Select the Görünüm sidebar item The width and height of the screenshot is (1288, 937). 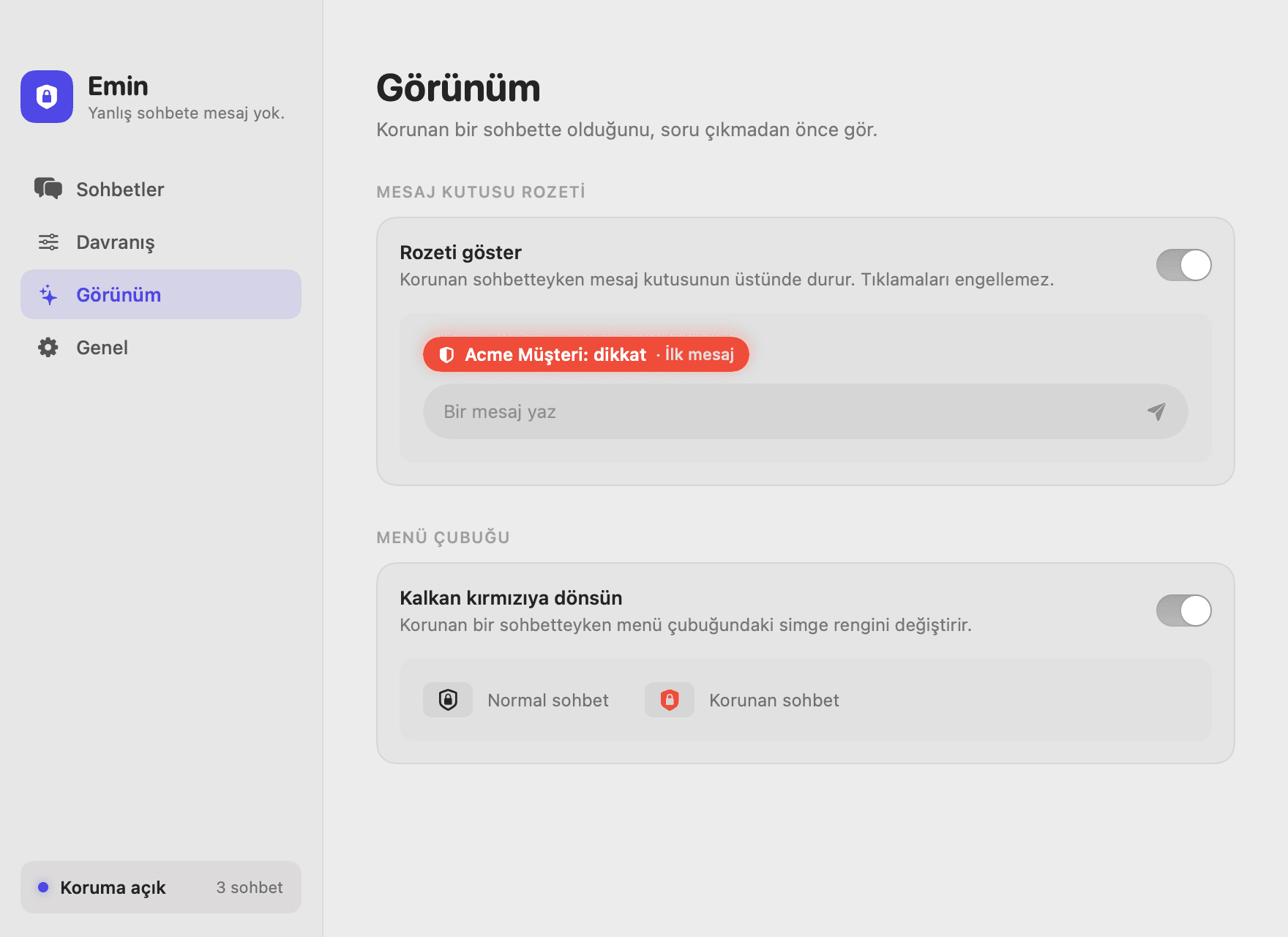click(161, 294)
